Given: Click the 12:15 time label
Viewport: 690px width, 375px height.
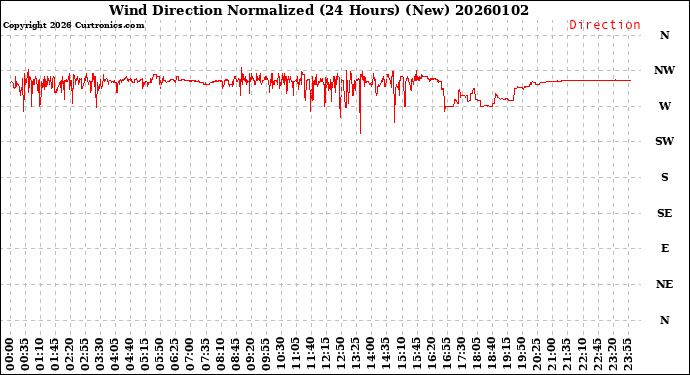Looking at the screenshot, I should [326, 354].
